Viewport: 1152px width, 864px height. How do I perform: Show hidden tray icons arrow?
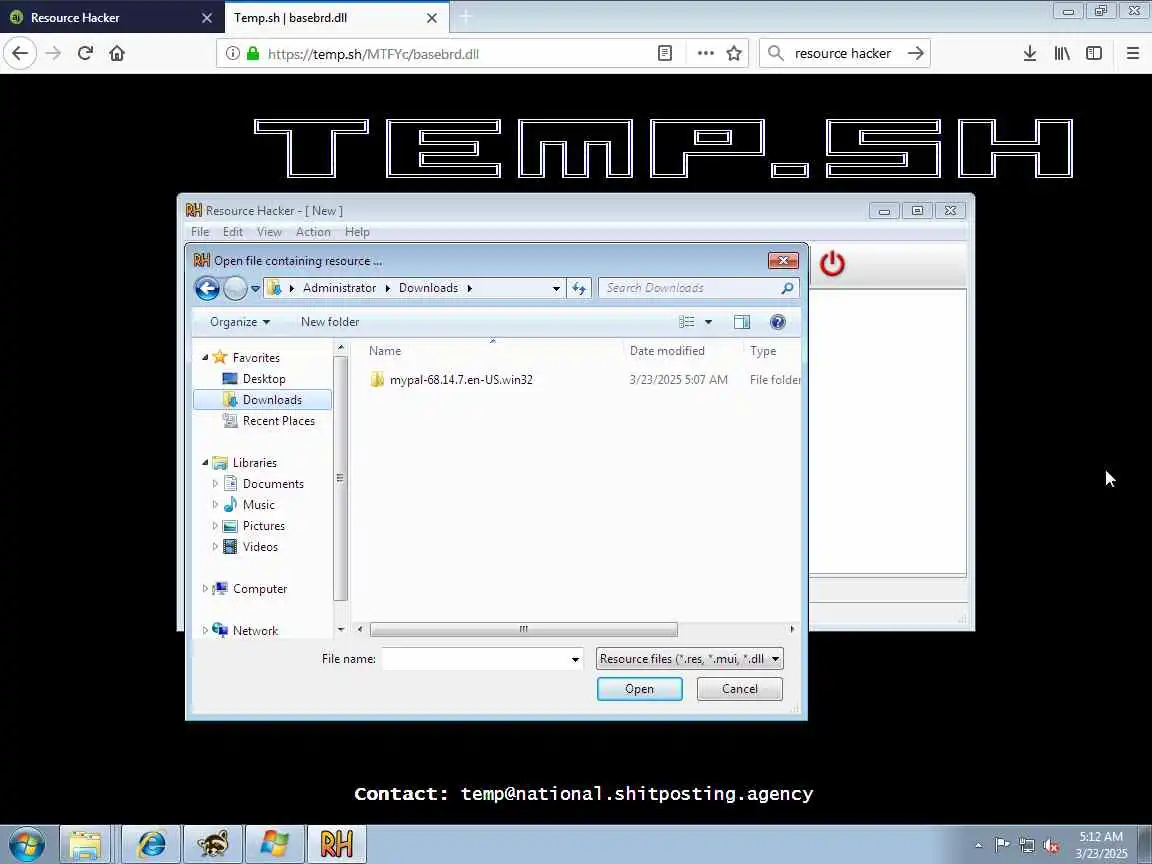point(978,846)
